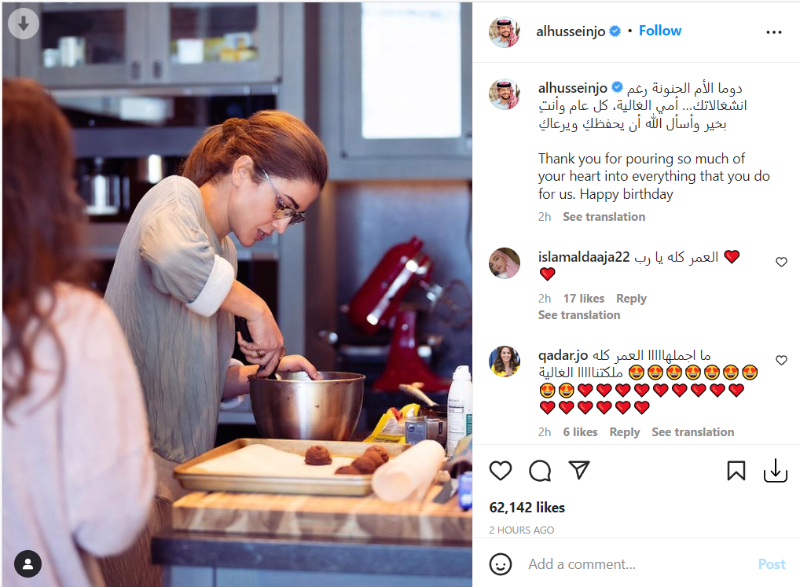
Task: Reply to the islamaldaaja22 comment
Action: 631,298
